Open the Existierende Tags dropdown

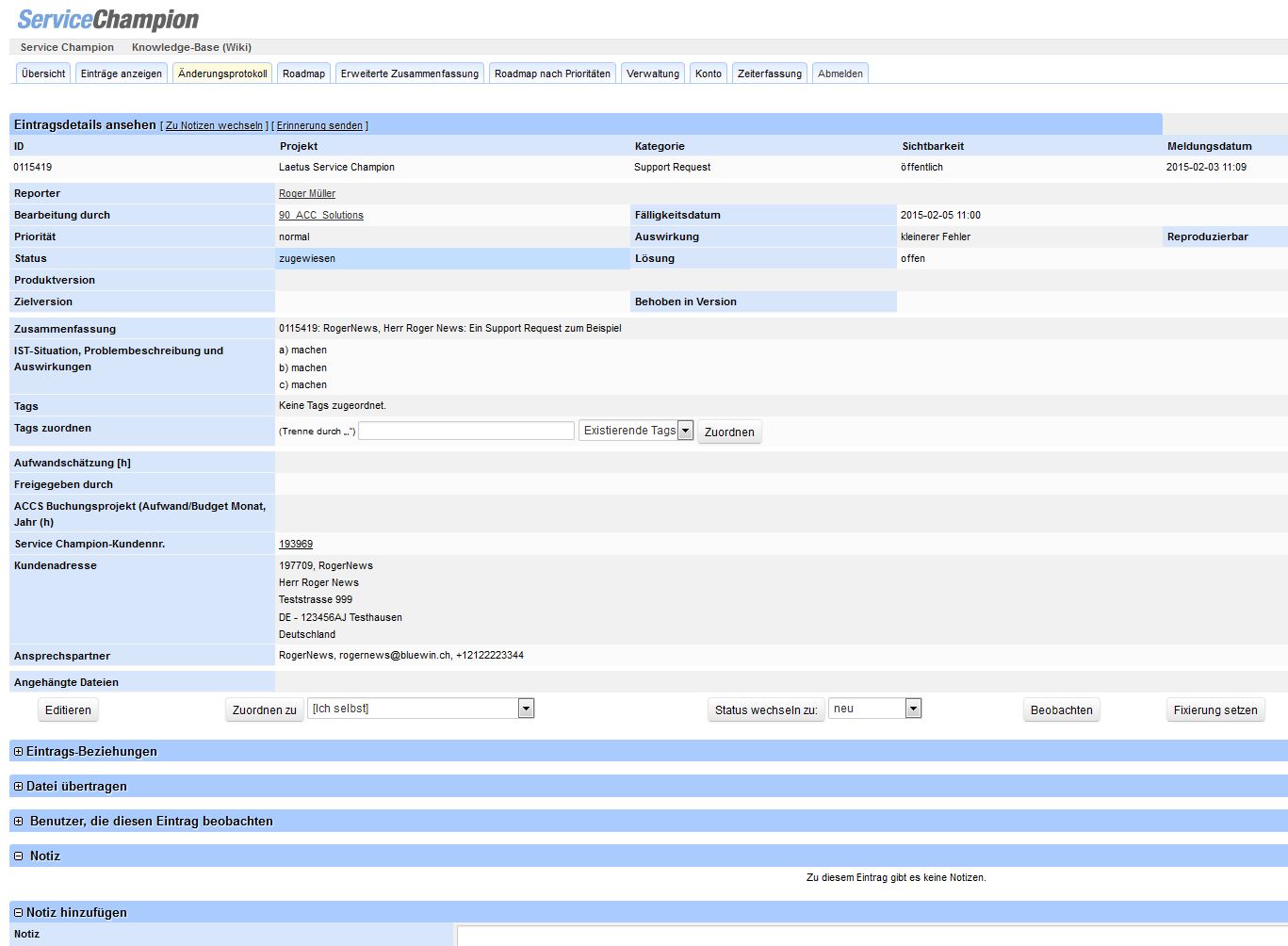[636, 431]
